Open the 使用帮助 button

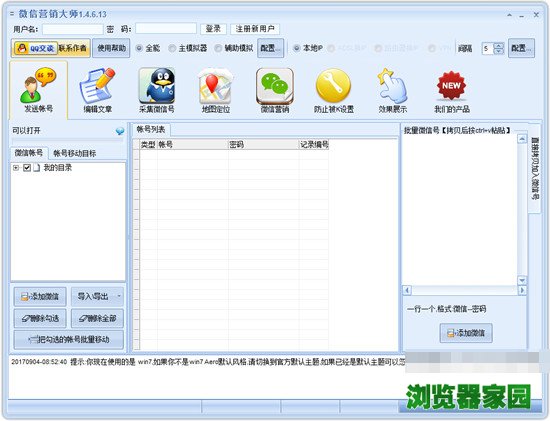[x=111, y=48]
